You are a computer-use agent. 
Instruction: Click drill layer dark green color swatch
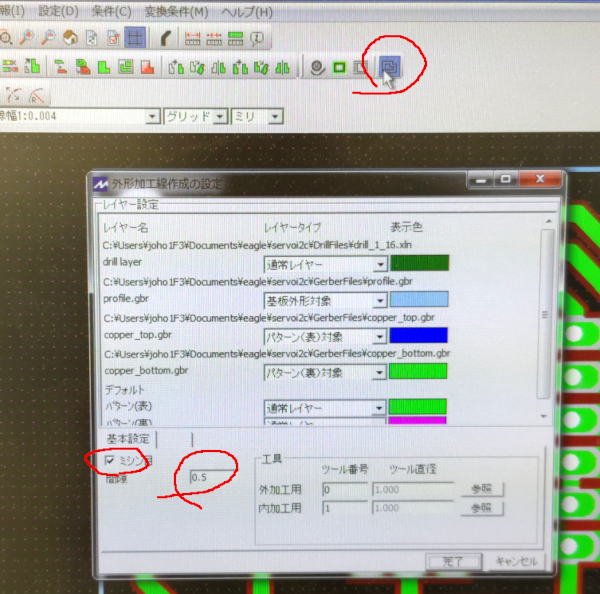coord(419,263)
